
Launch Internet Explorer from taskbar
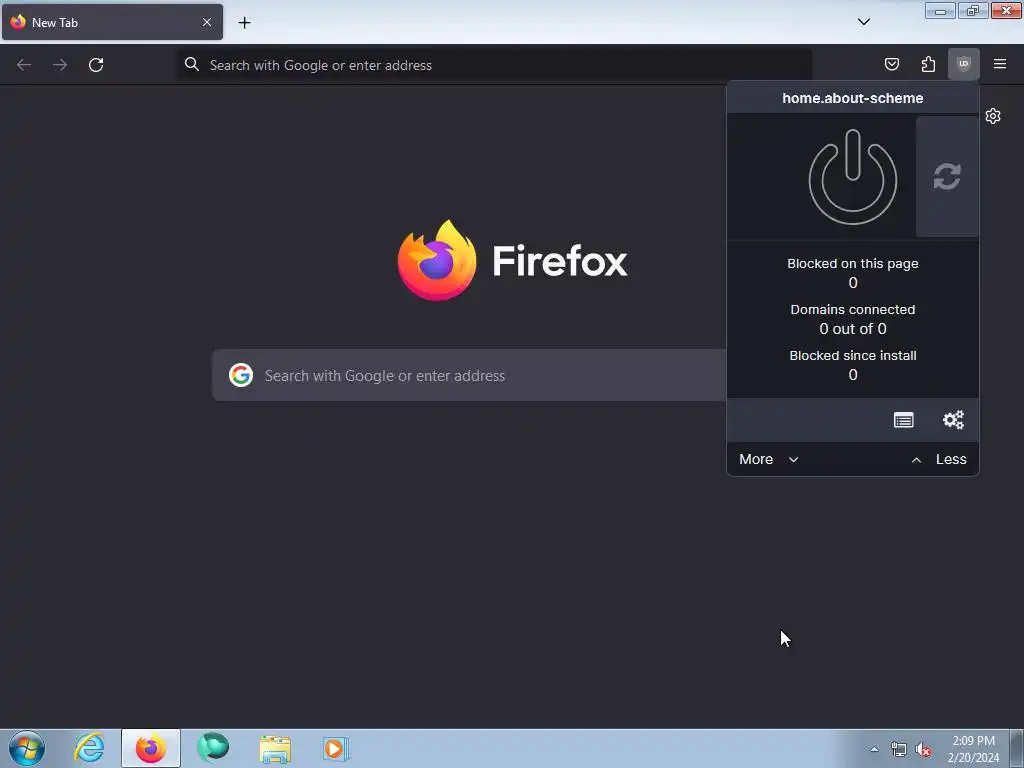pyautogui.click(x=89, y=748)
